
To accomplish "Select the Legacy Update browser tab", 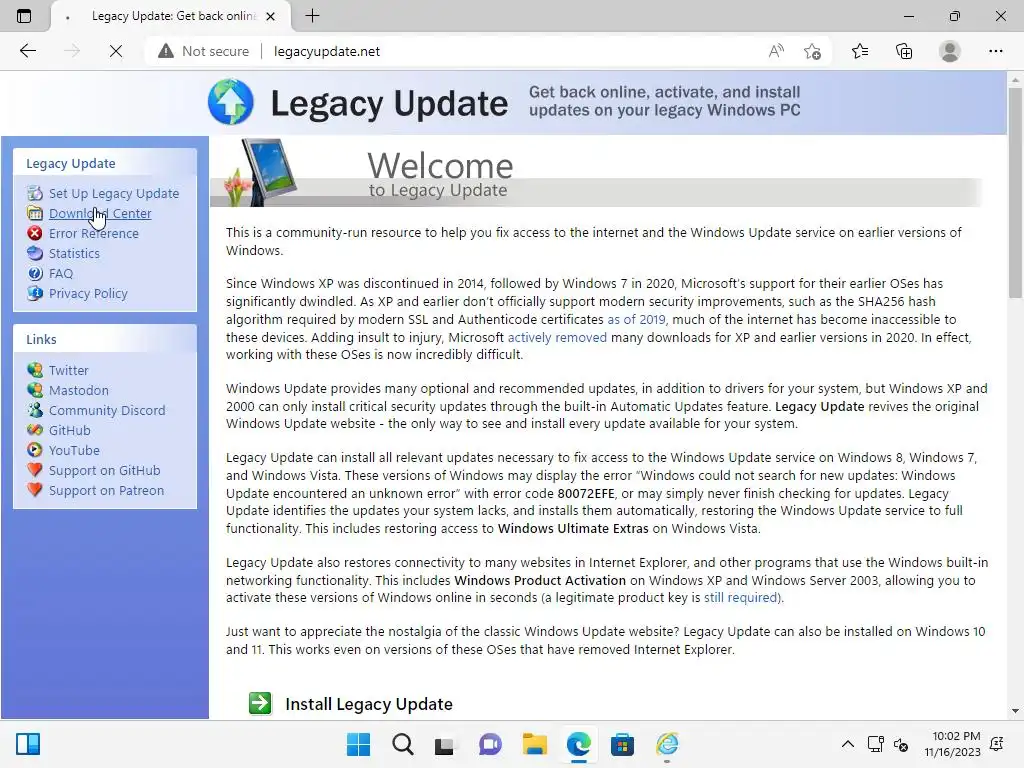I will pyautogui.click(x=172, y=16).
